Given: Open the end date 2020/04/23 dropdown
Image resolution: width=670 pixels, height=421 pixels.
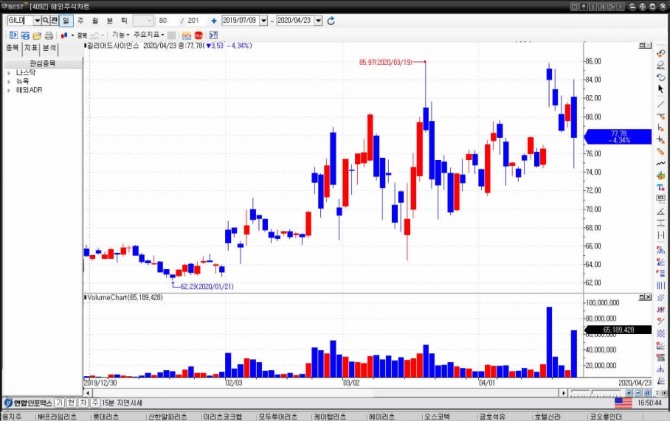Looking at the screenshot, I should click(x=318, y=21).
